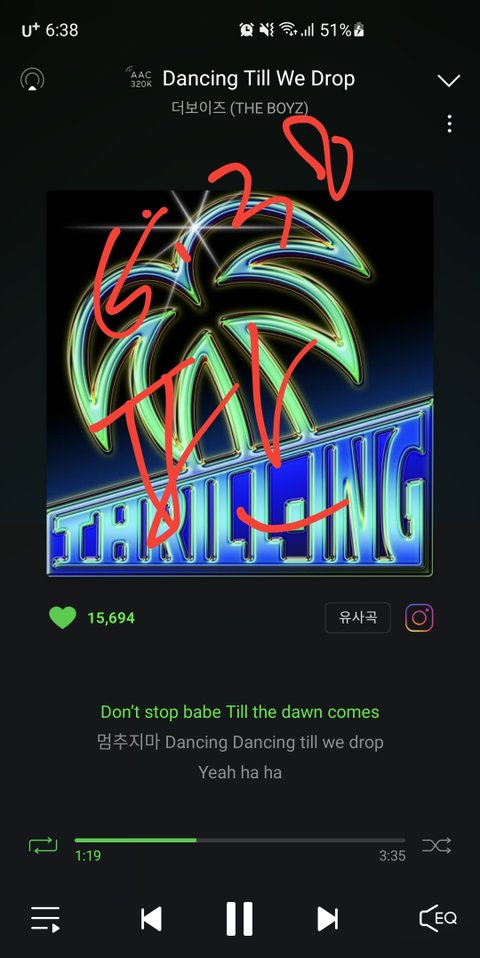
Task: Skip to previous track
Action: click(151, 918)
